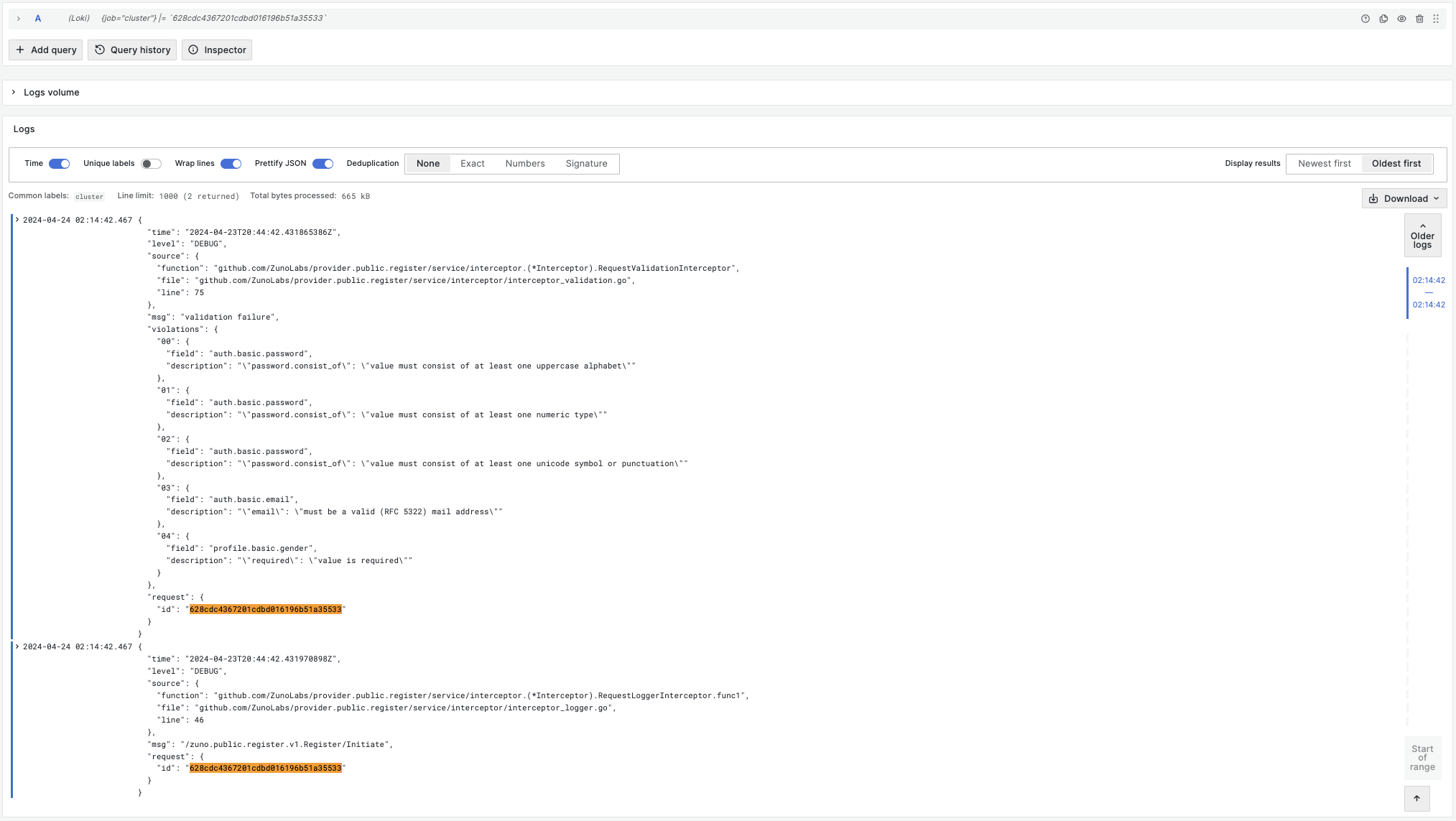Click the 02:14:42 log range marker
Screen dimensions: 1456x821
pos(1428,280)
